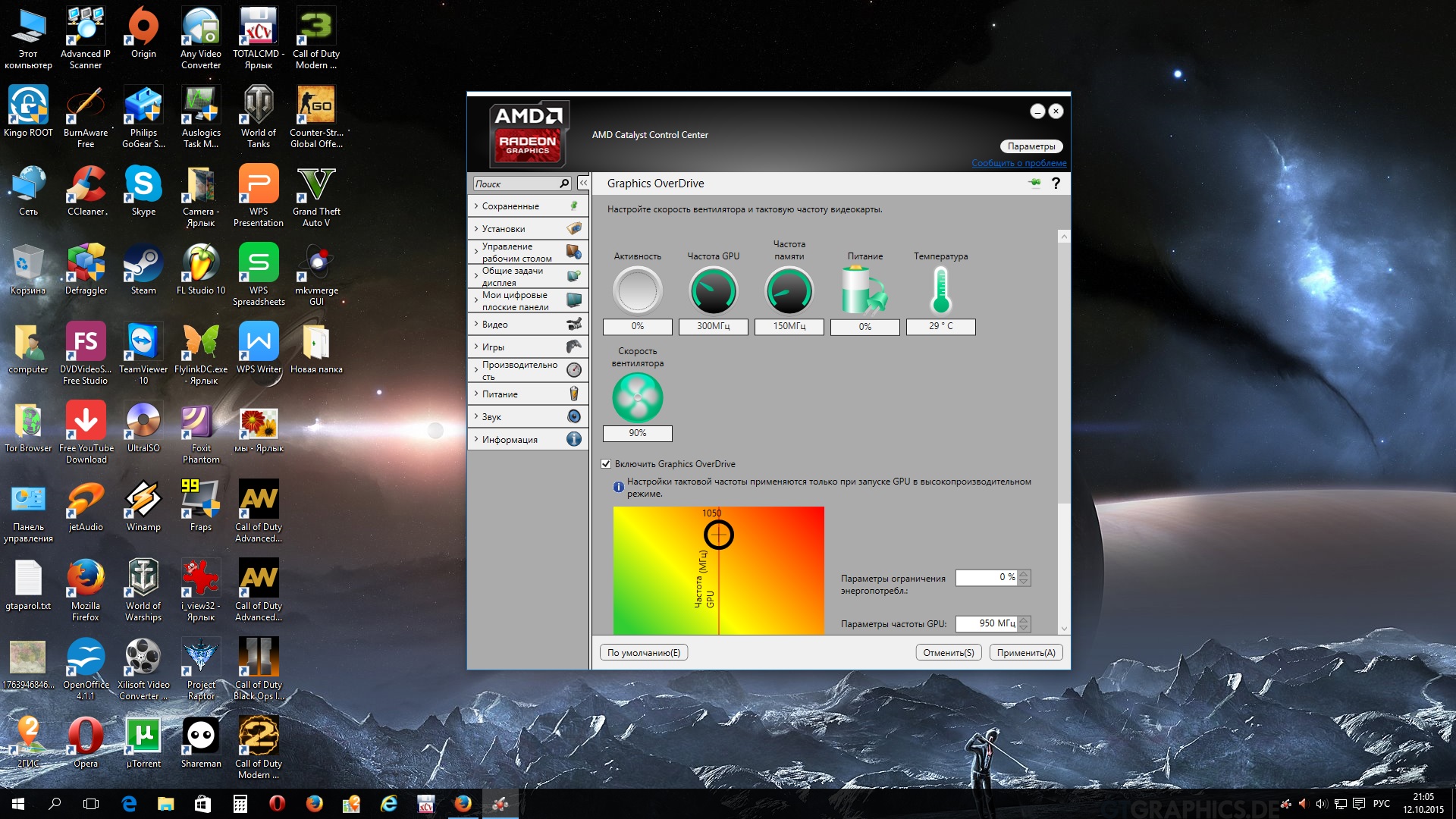Click the search magnifier icon in sidebar
The width and height of the screenshot is (1456, 819).
(x=564, y=184)
